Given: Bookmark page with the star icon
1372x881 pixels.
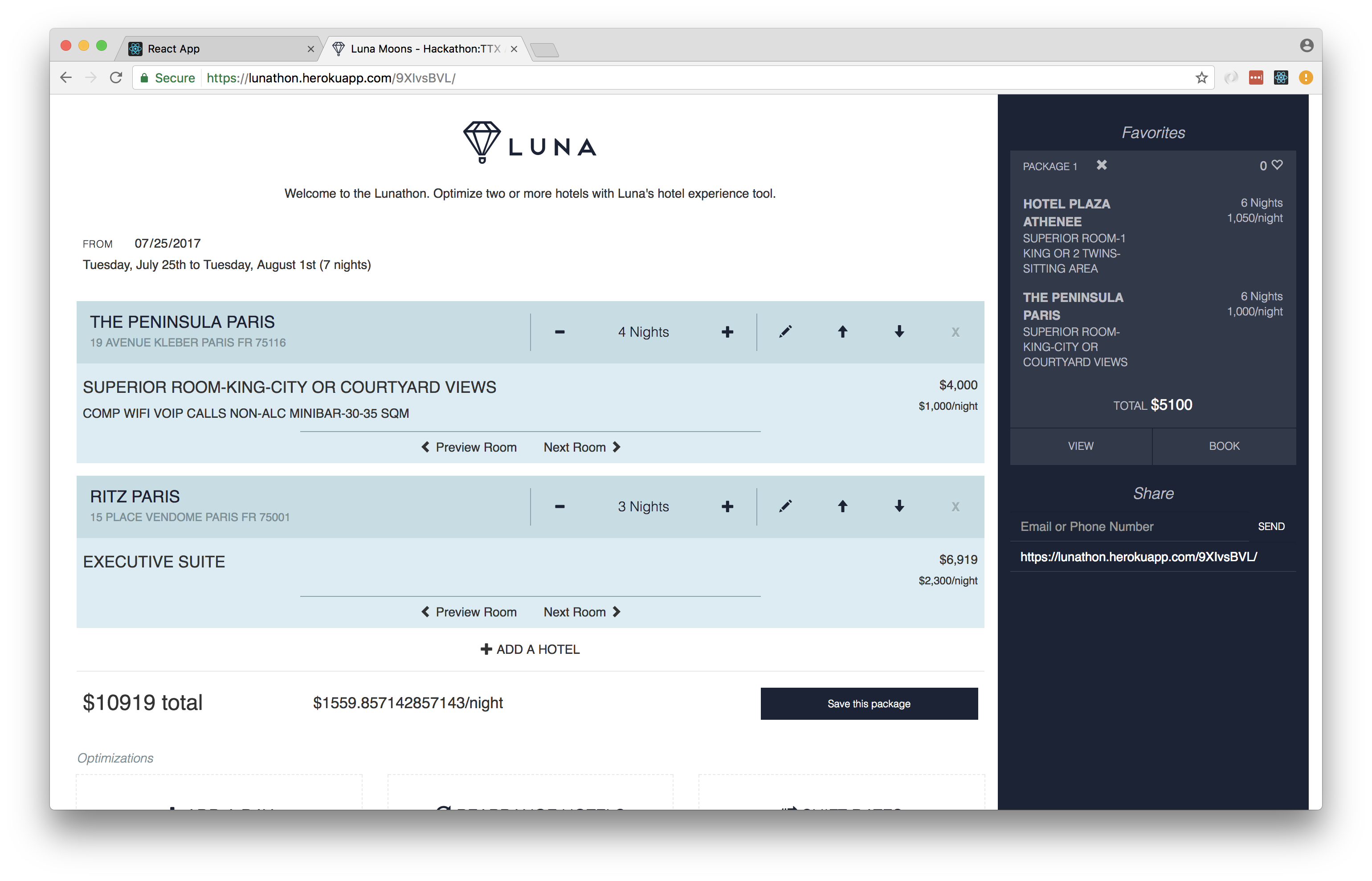Looking at the screenshot, I should pos(1201,78).
